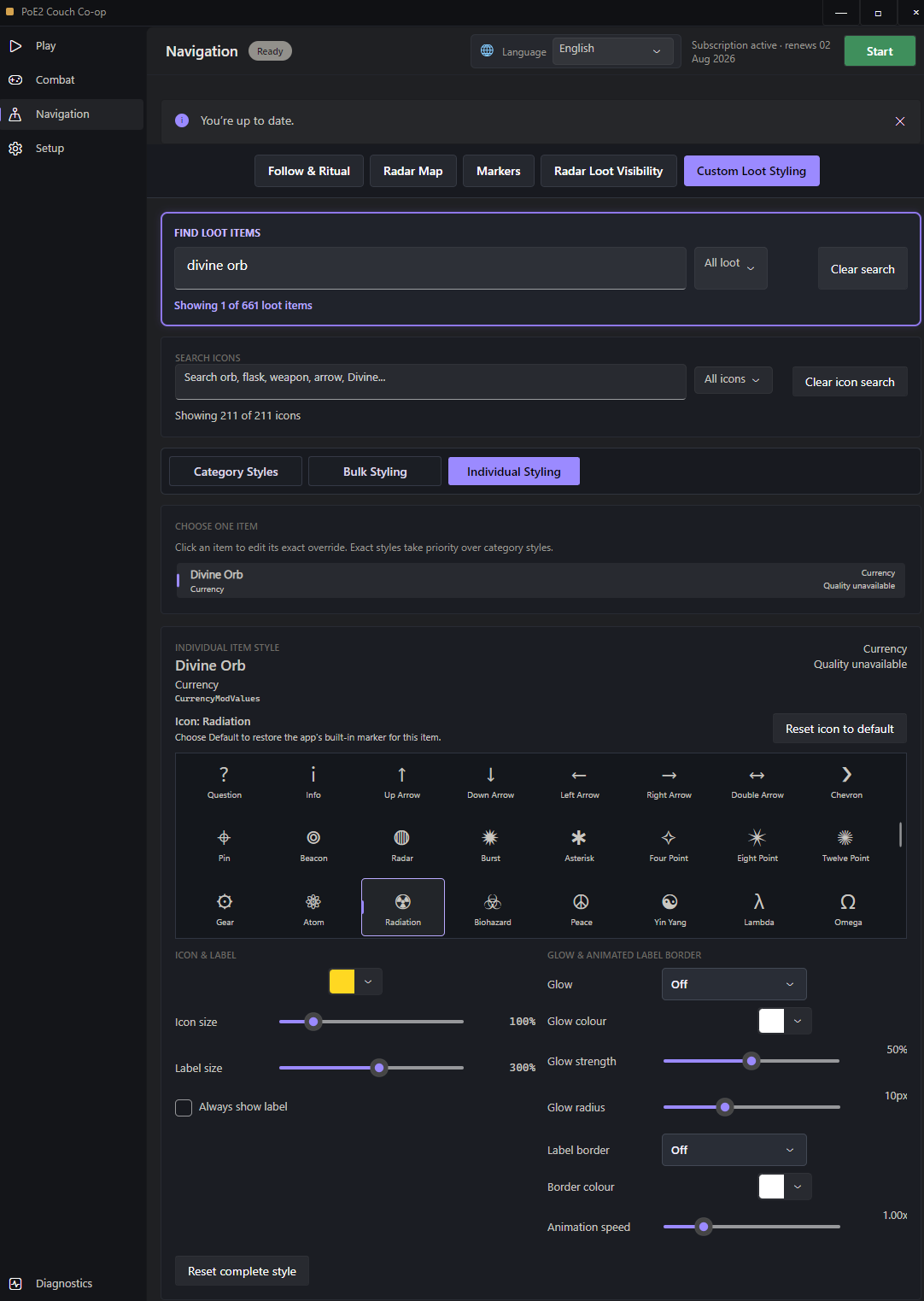924x1301 pixels.
Task: Select the Double Arrow icon
Action: [x=757, y=781]
